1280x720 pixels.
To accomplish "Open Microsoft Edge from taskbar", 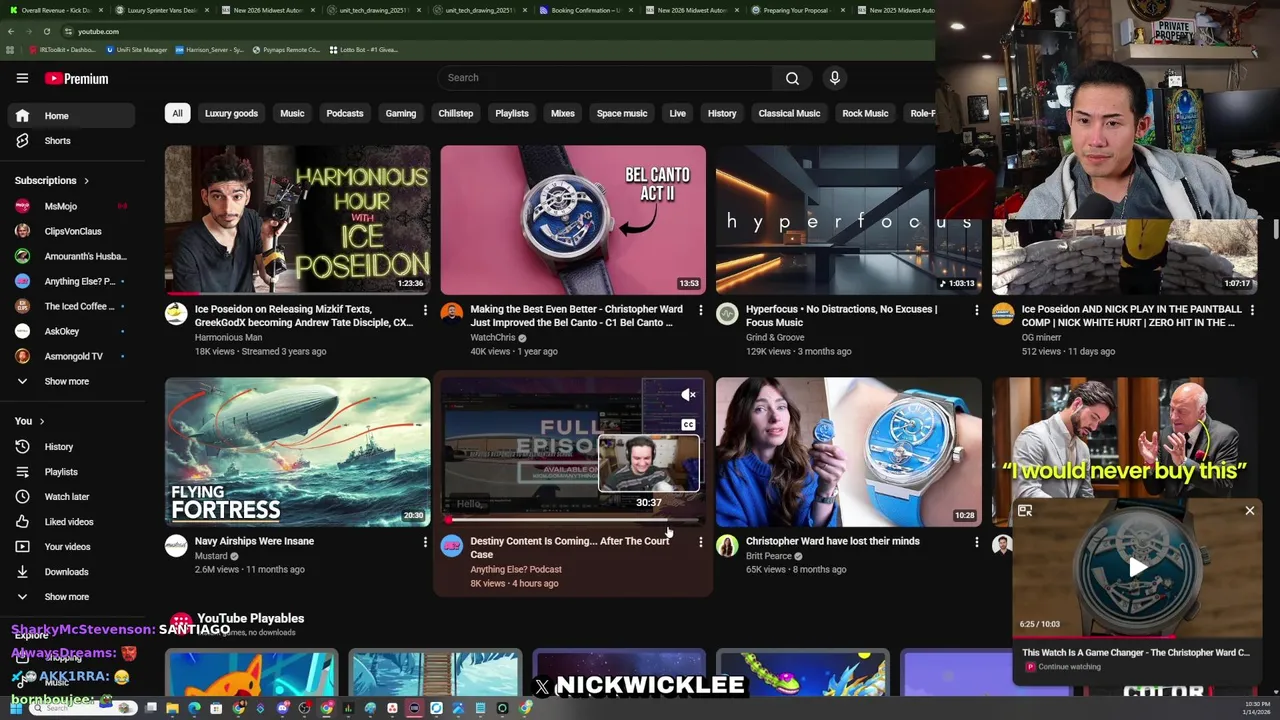I will (x=195, y=708).
